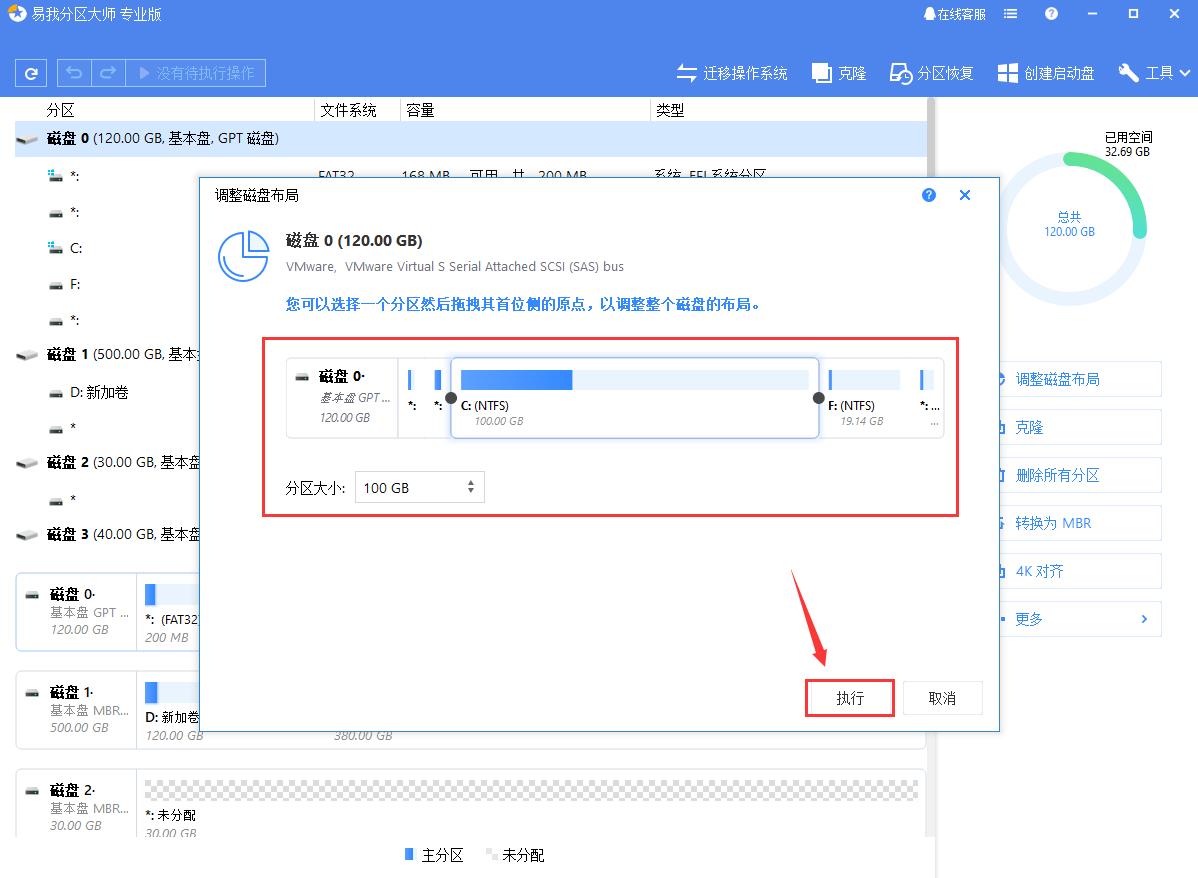1198x878 pixels.
Task: Click 执行 to apply the disk layout
Action: tap(849, 698)
